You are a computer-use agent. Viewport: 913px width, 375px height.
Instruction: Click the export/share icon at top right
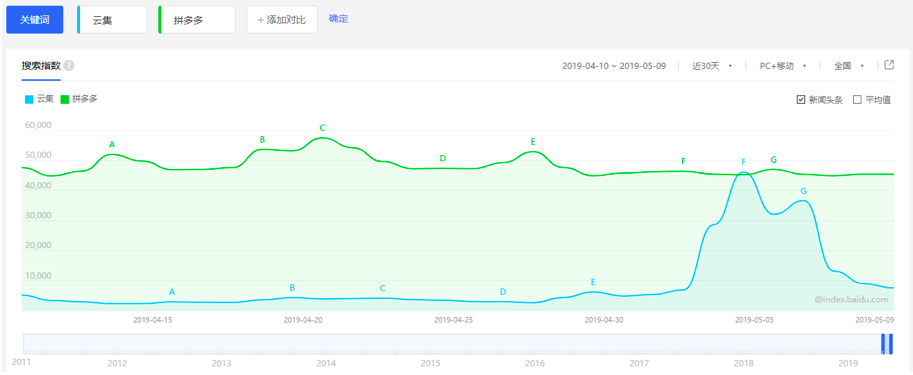click(x=889, y=65)
